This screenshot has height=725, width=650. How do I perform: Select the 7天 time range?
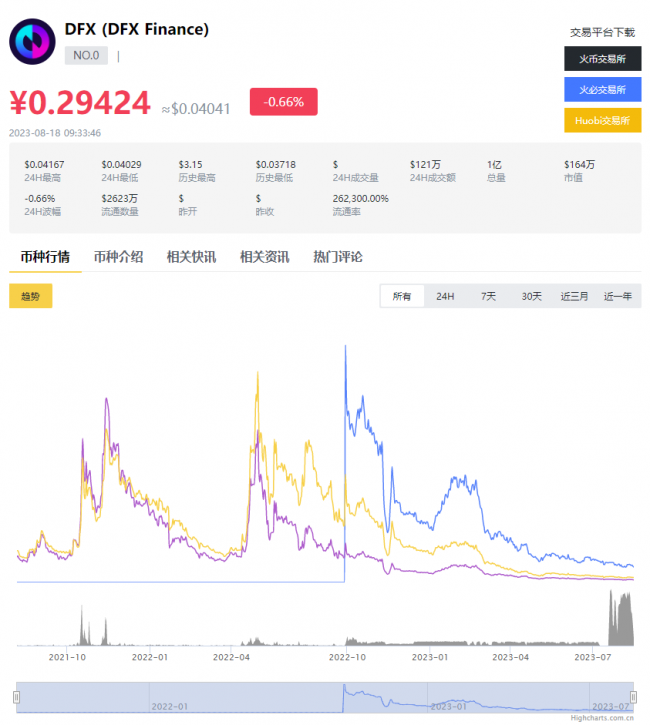(x=488, y=296)
